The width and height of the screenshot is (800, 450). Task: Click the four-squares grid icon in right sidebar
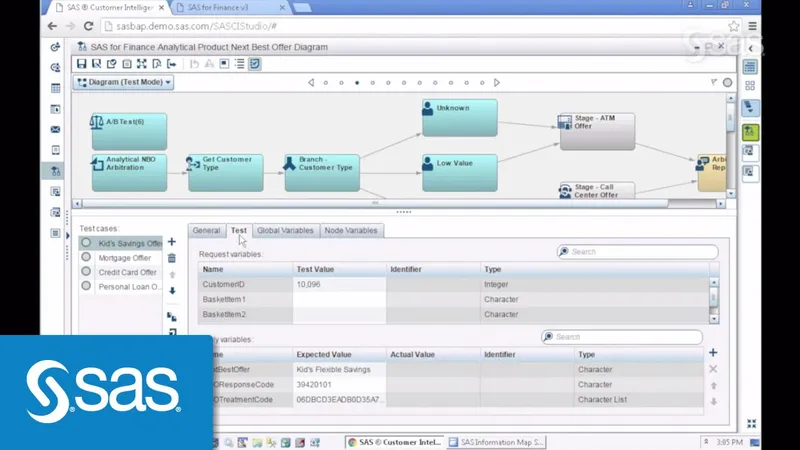[x=750, y=86]
